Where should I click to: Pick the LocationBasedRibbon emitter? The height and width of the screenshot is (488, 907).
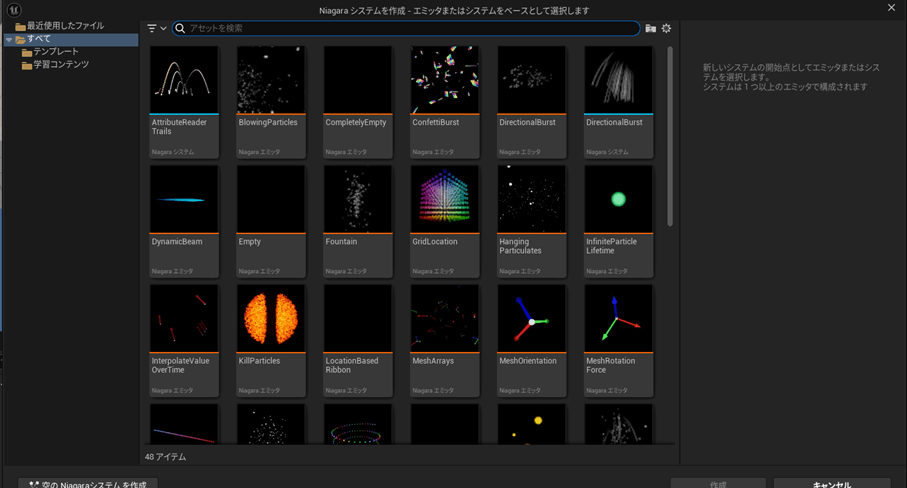pyautogui.click(x=357, y=340)
